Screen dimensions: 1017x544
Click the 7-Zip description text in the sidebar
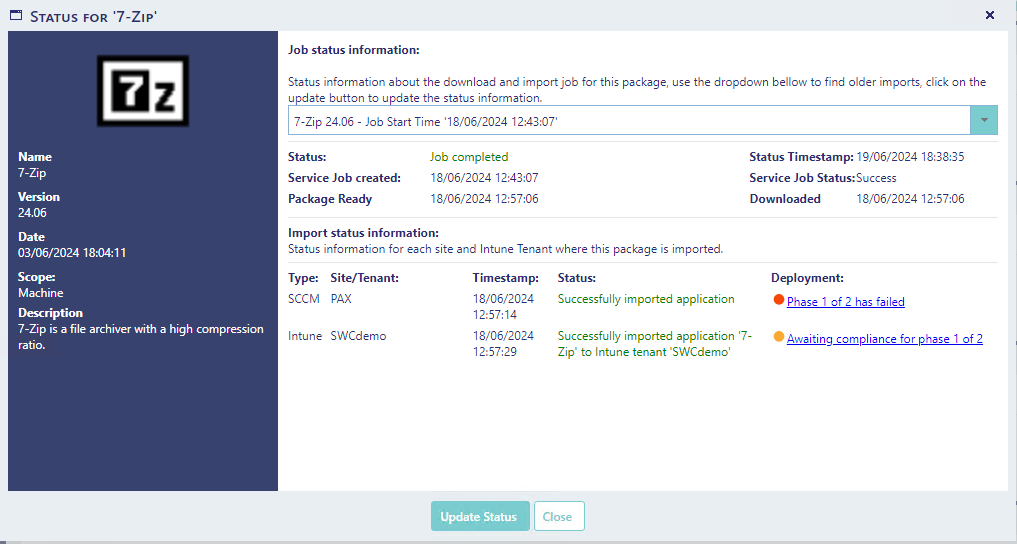pyautogui.click(x=141, y=337)
